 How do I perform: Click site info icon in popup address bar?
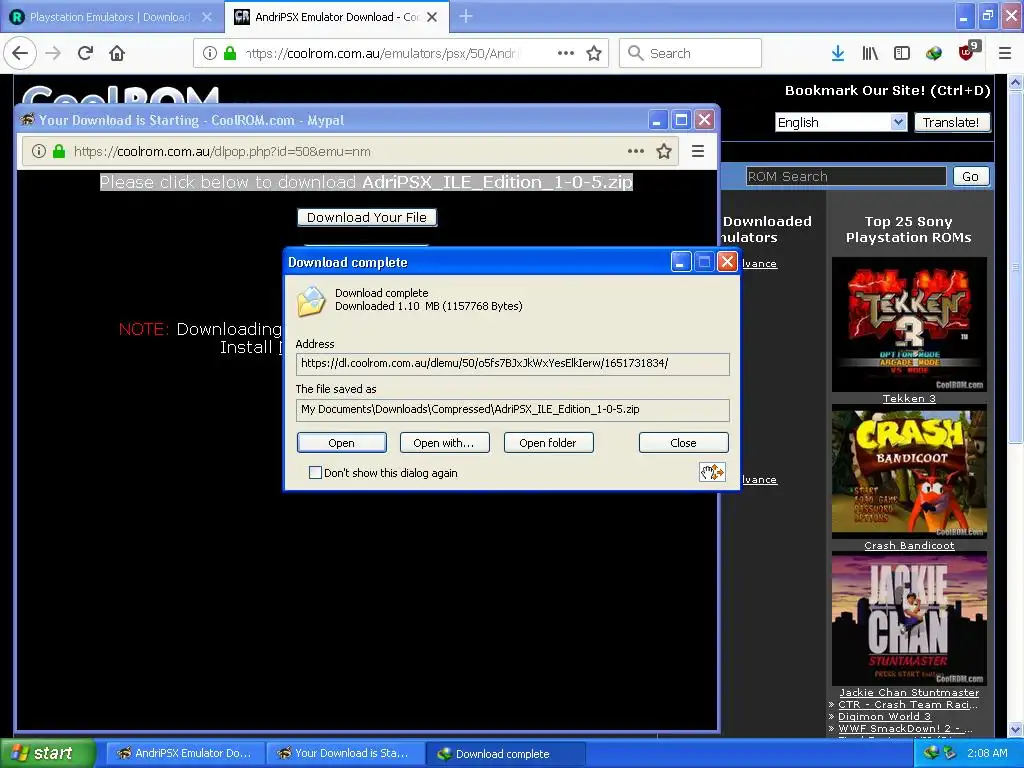(x=39, y=152)
